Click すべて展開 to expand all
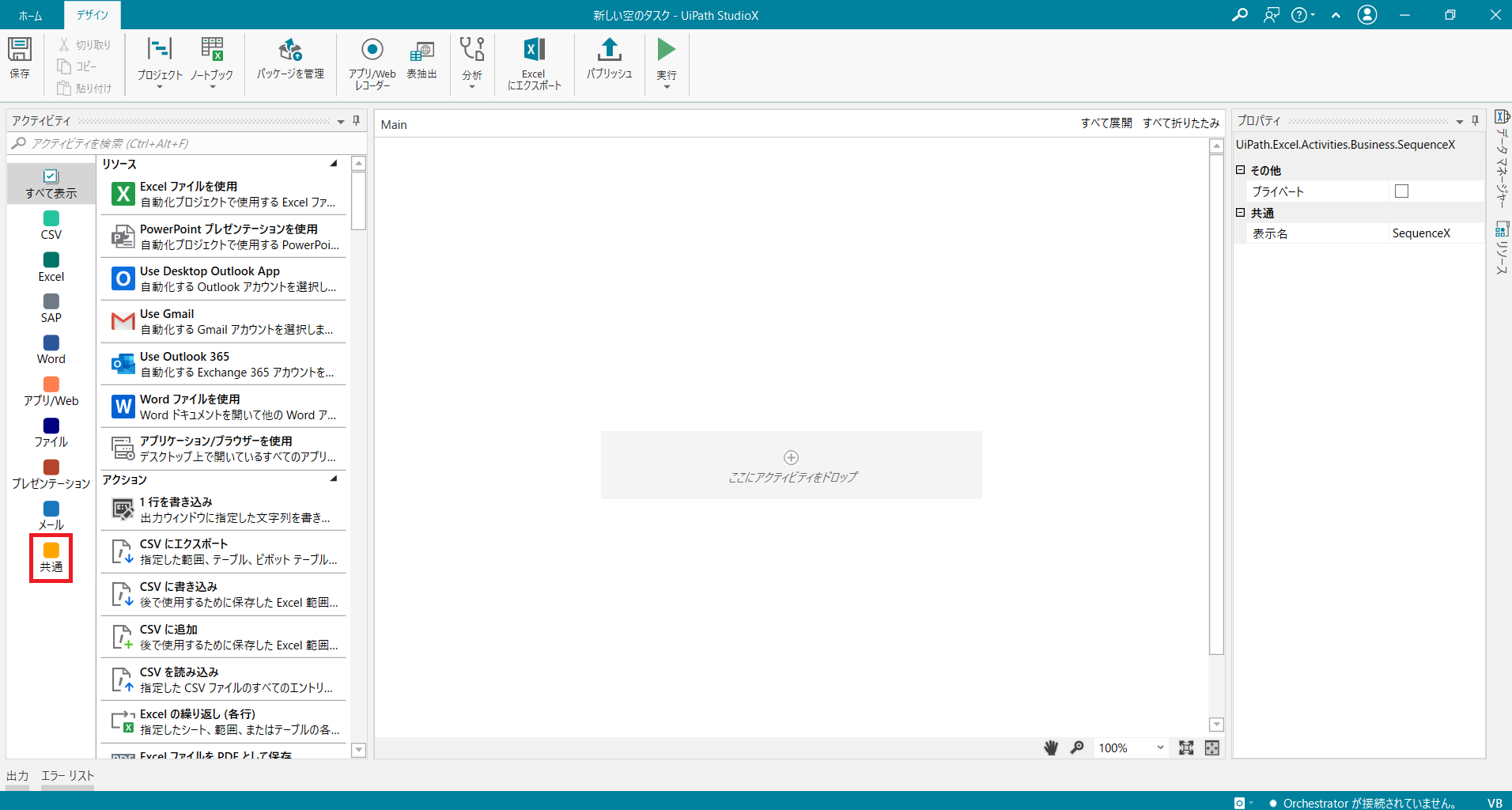 1106,123
